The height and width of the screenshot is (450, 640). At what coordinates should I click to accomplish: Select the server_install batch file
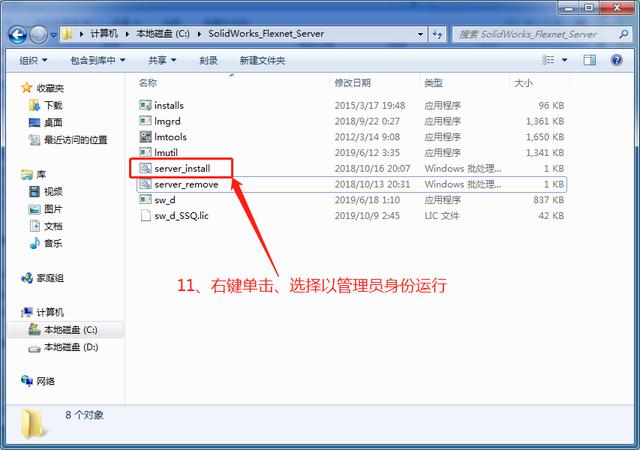pyautogui.click(x=182, y=168)
